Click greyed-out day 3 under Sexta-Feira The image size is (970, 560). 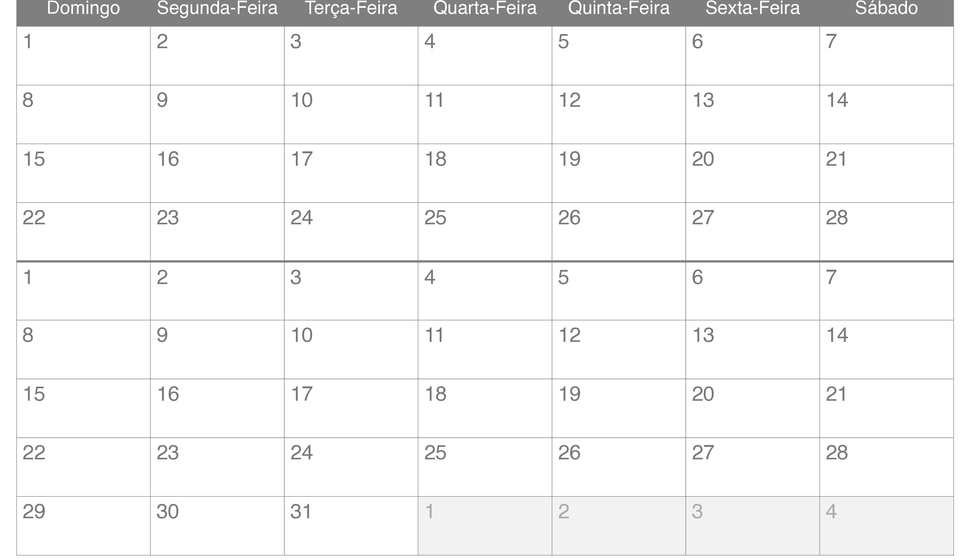coord(752,526)
